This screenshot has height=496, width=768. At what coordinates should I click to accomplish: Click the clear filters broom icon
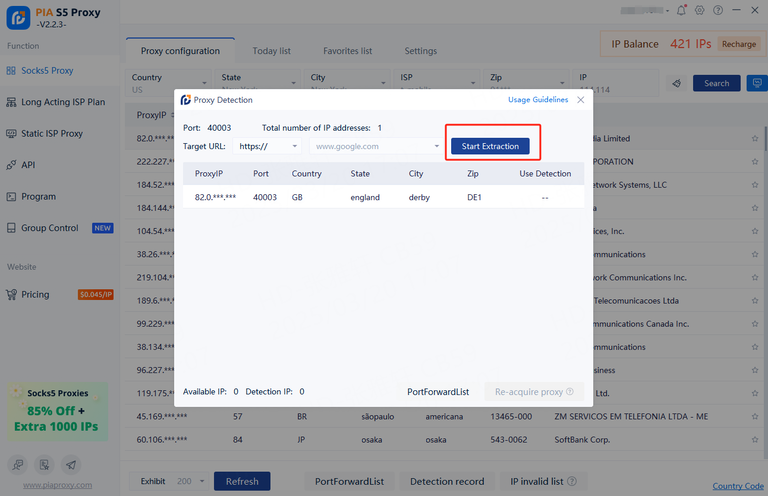tap(677, 83)
